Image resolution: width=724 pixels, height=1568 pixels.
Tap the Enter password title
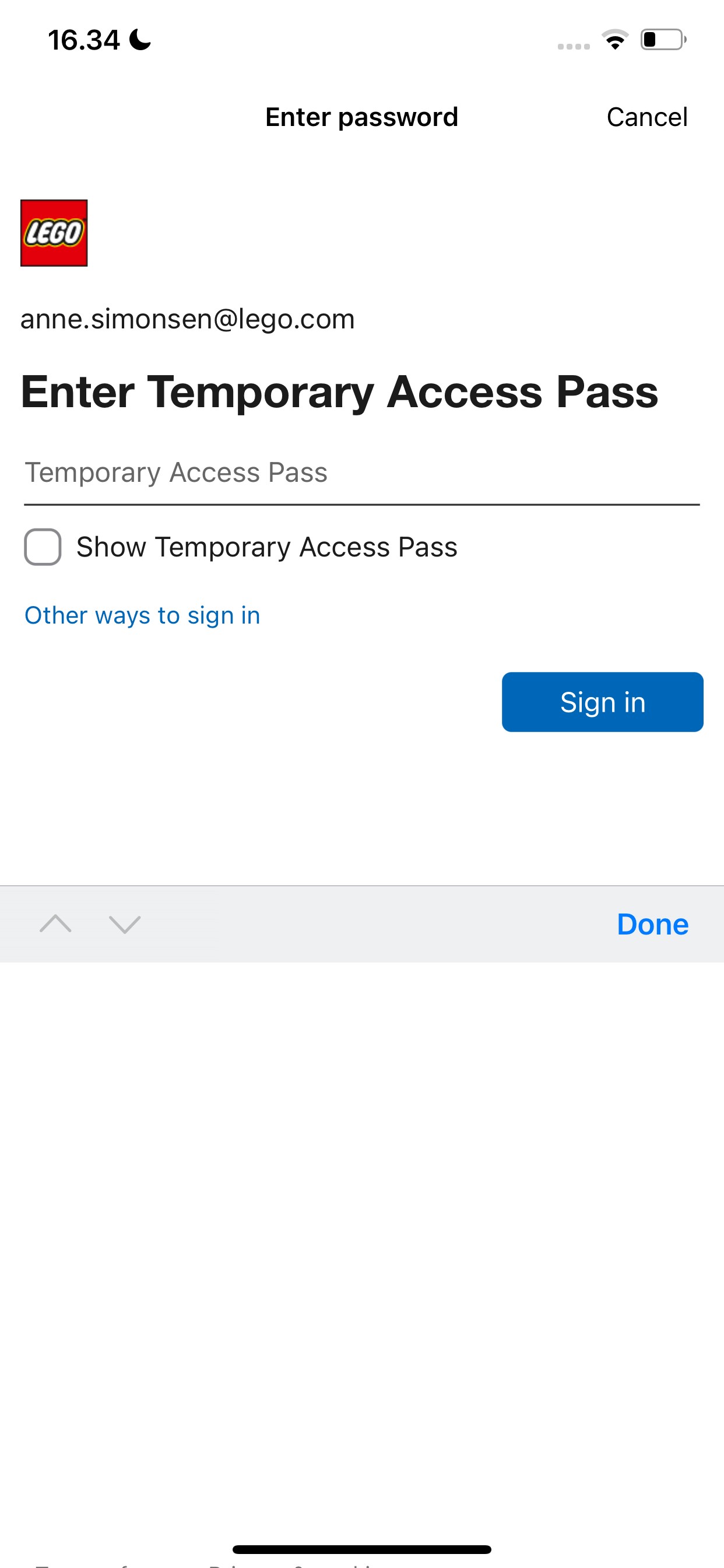(x=361, y=117)
